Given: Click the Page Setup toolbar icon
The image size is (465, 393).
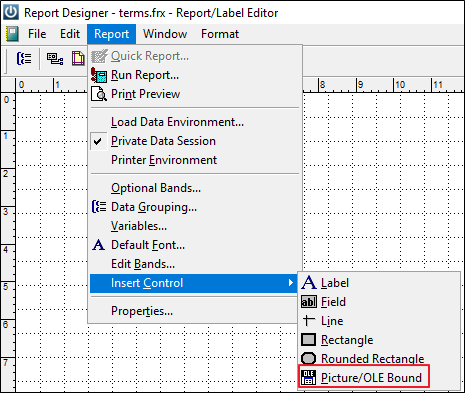Looking at the screenshot, I should coord(78,59).
